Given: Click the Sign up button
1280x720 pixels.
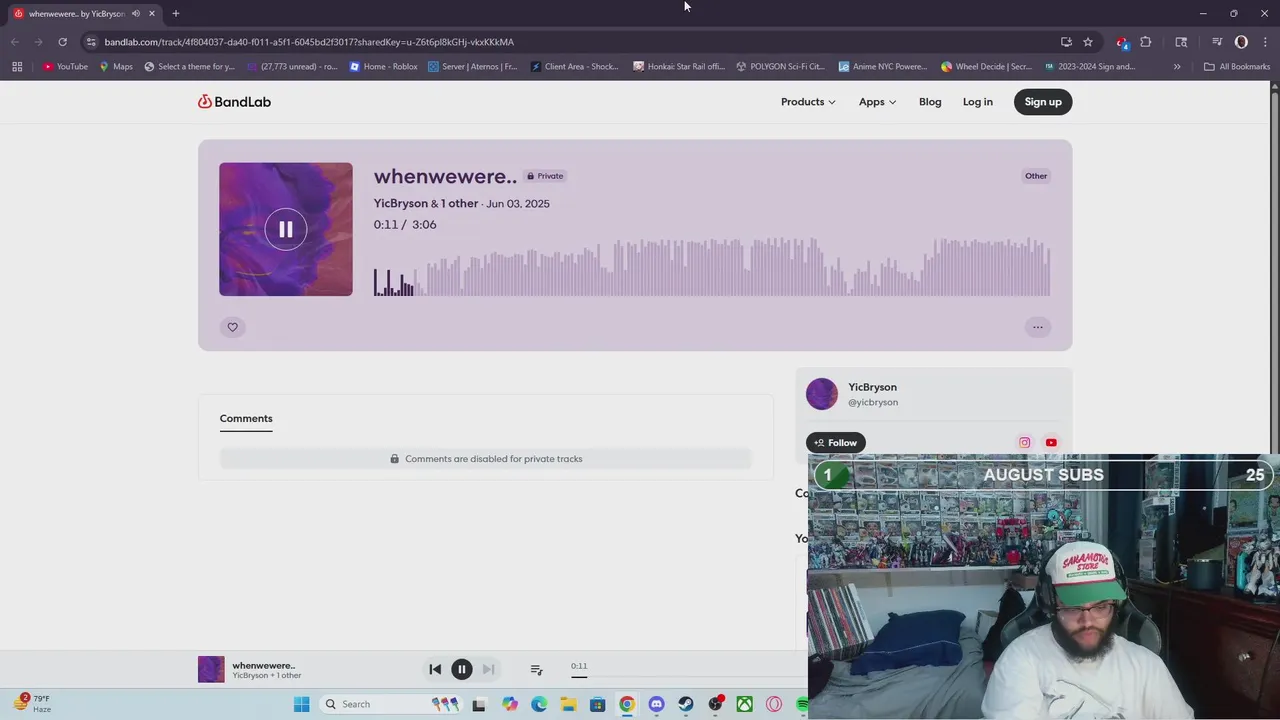Looking at the screenshot, I should (1043, 102).
